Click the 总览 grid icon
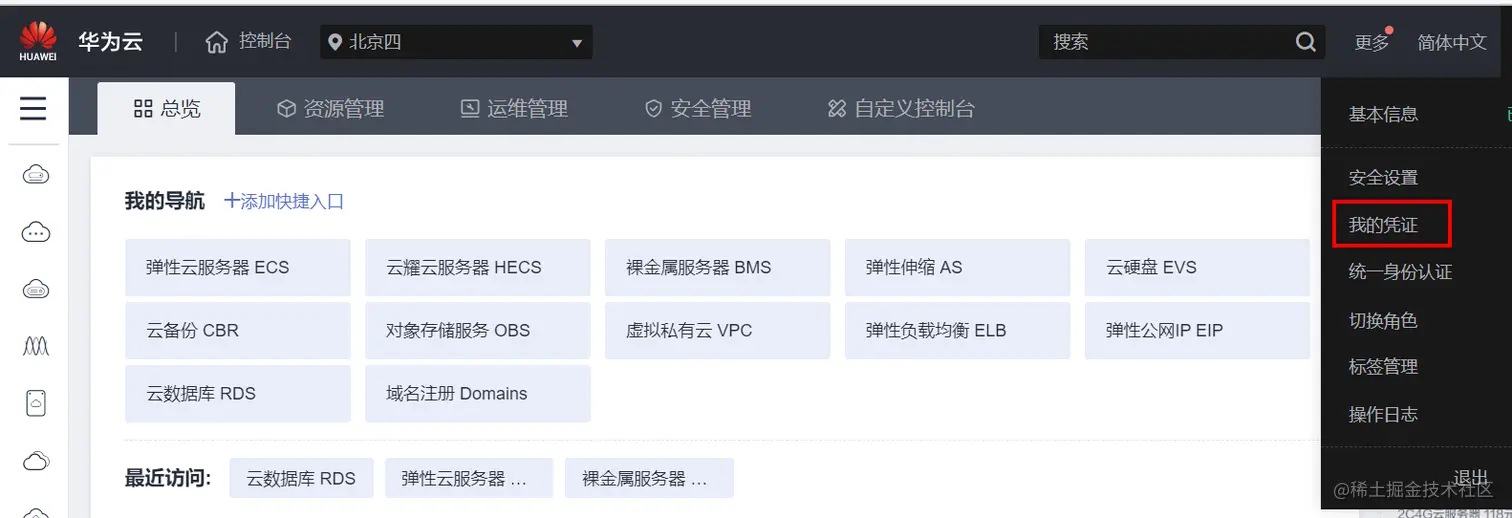The image size is (1512, 518). click(x=143, y=109)
